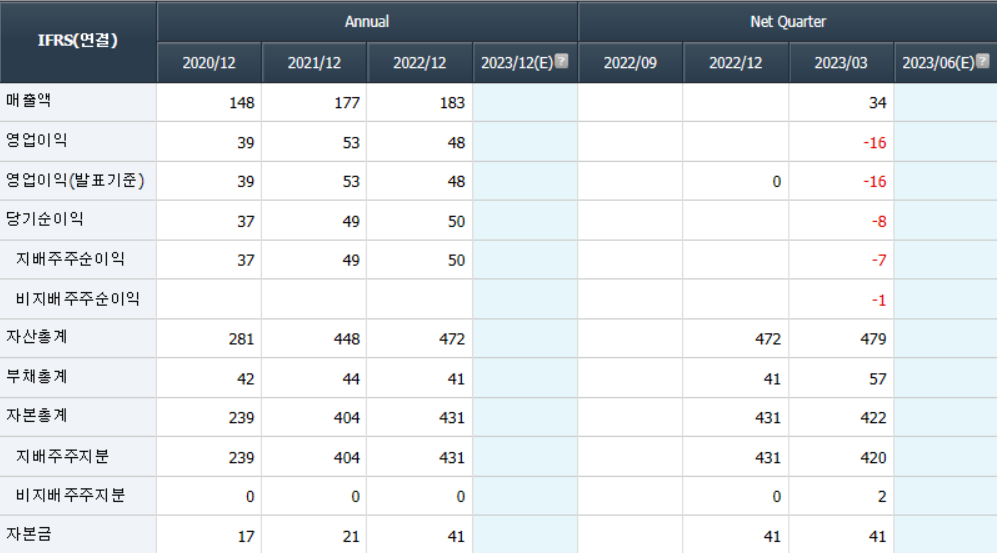Click the red -8 당기순이익 value
This screenshot has height=553, width=997.
pyautogui.click(x=879, y=222)
